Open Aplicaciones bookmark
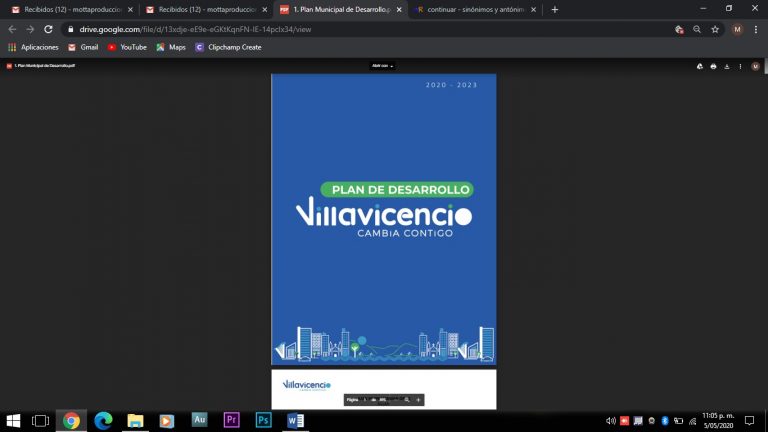 (33, 48)
